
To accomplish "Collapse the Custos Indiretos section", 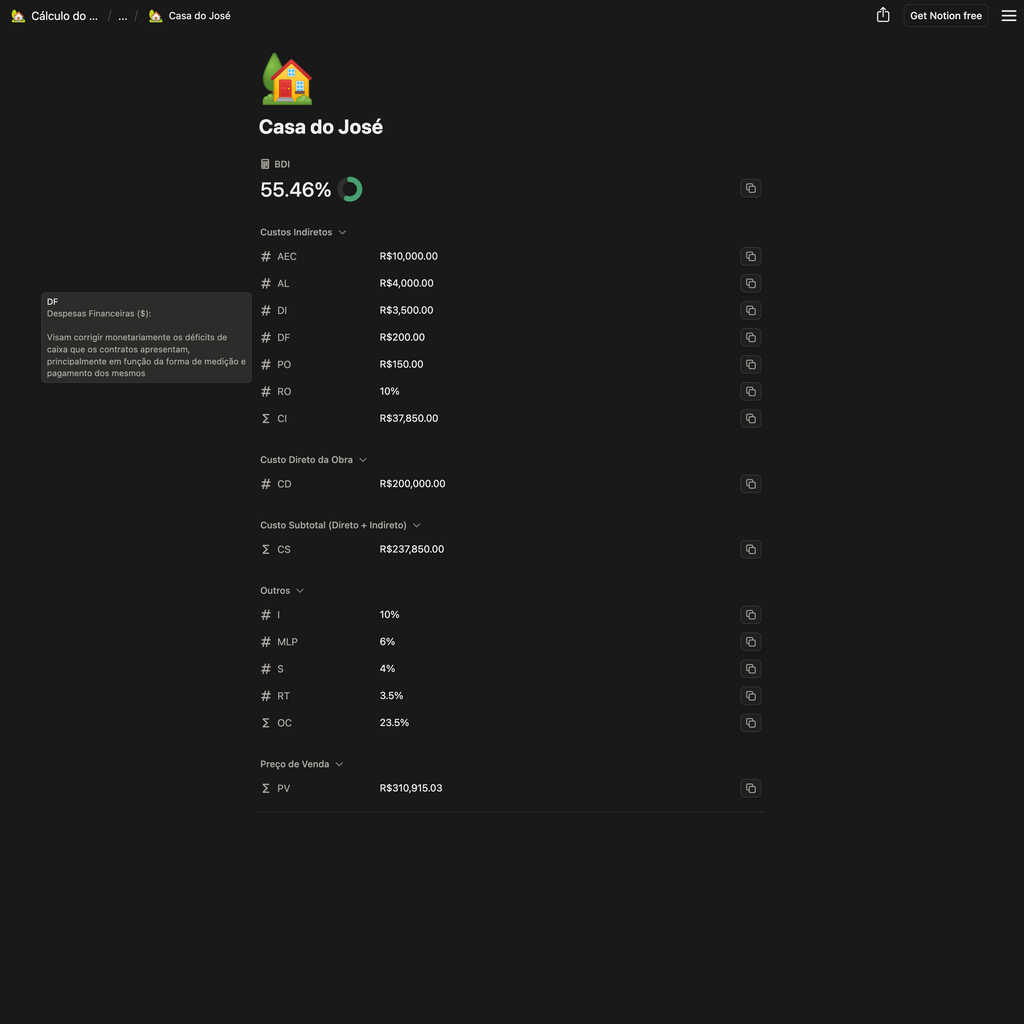I will coord(342,232).
